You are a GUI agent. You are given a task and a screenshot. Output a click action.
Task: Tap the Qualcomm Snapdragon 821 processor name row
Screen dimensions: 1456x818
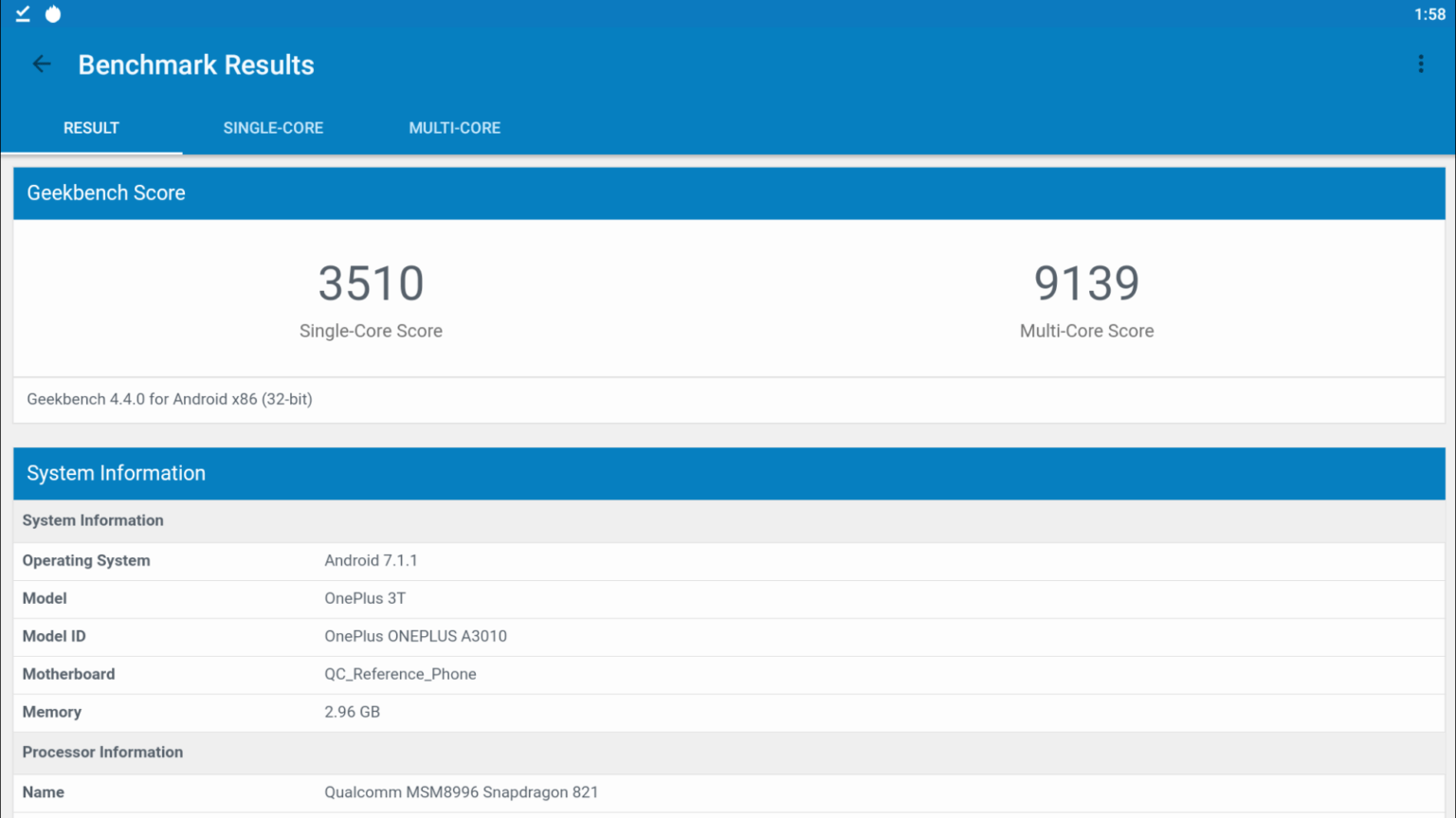tap(728, 792)
